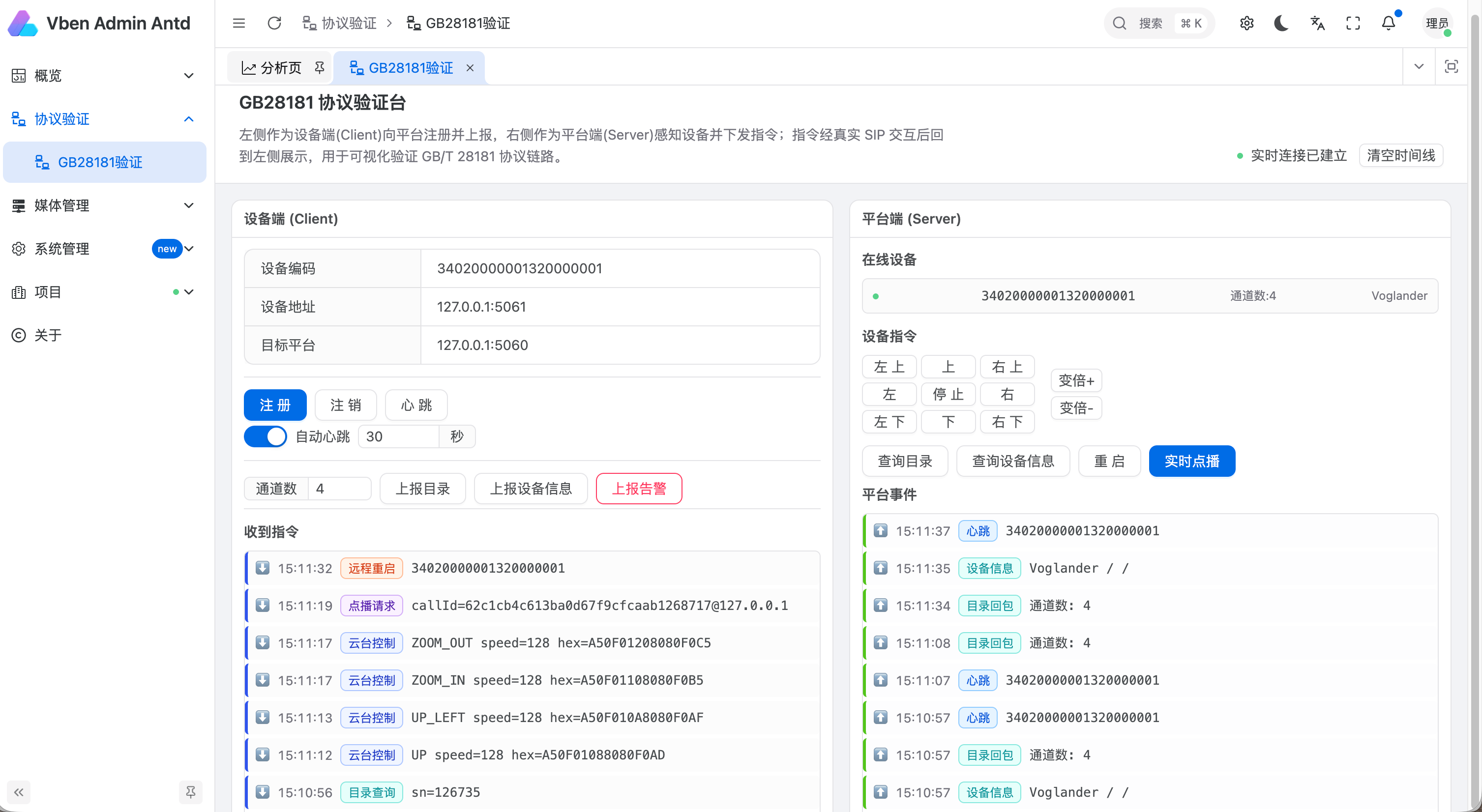1482x812 pixels.
Task: Open the tab list dropdown chevron
Action: [x=1419, y=66]
